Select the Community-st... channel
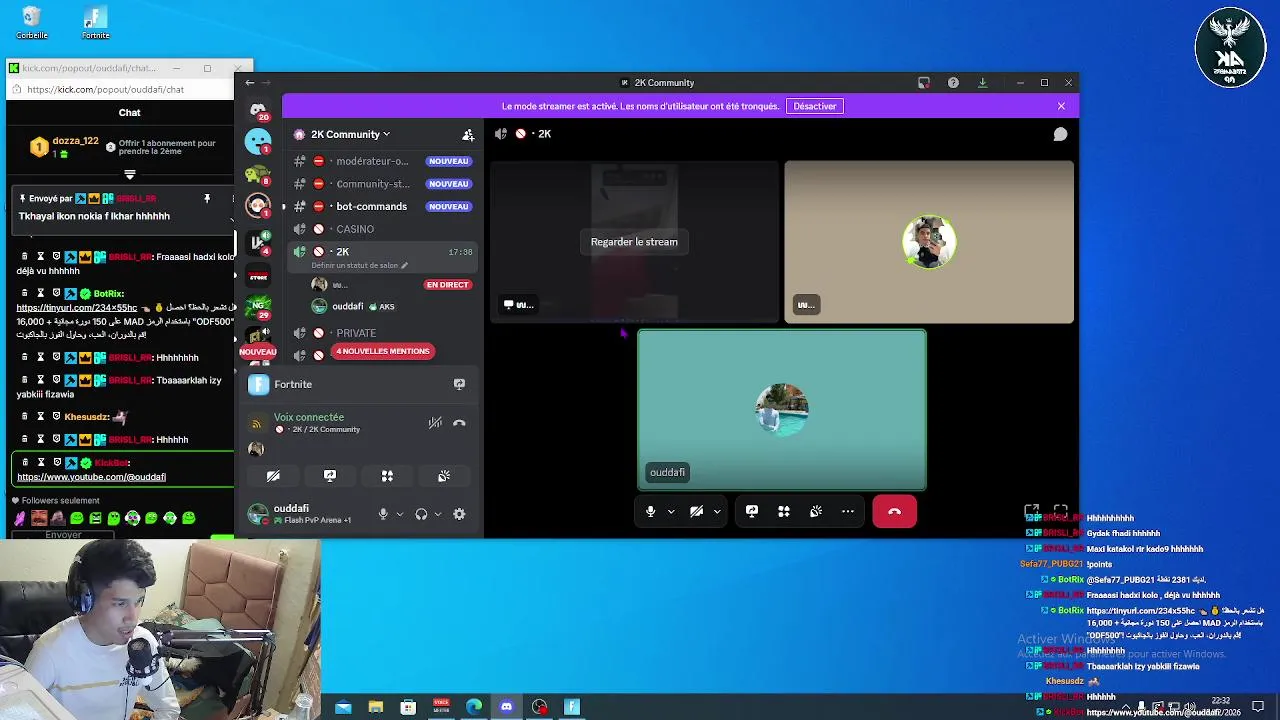1280x720 pixels. tap(382, 184)
